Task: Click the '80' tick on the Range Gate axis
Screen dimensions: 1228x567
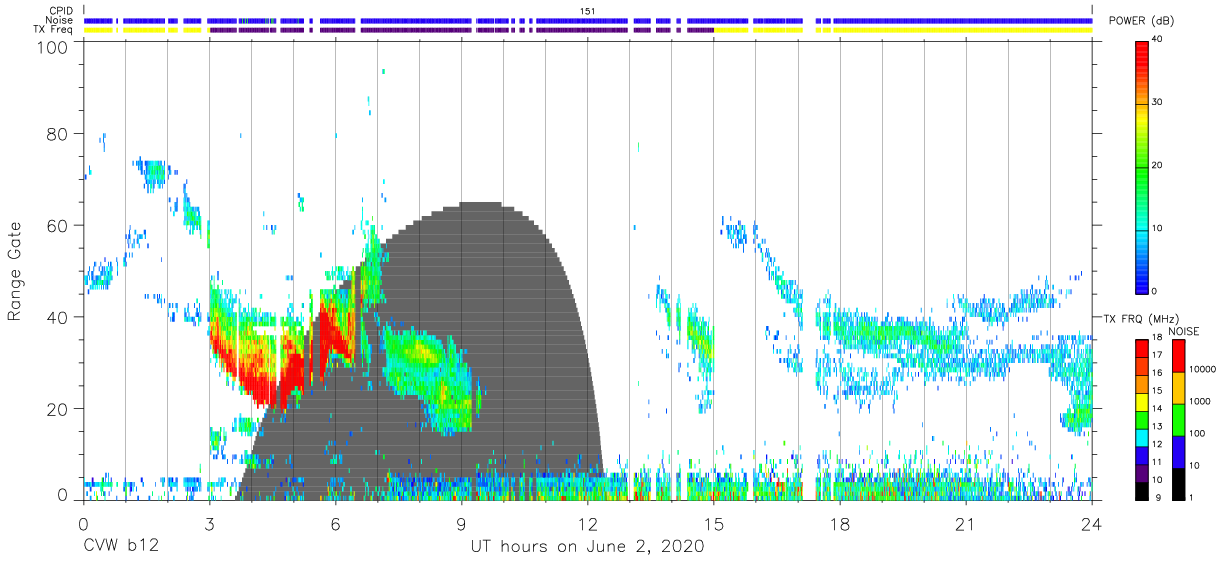Action: [x=57, y=134]
